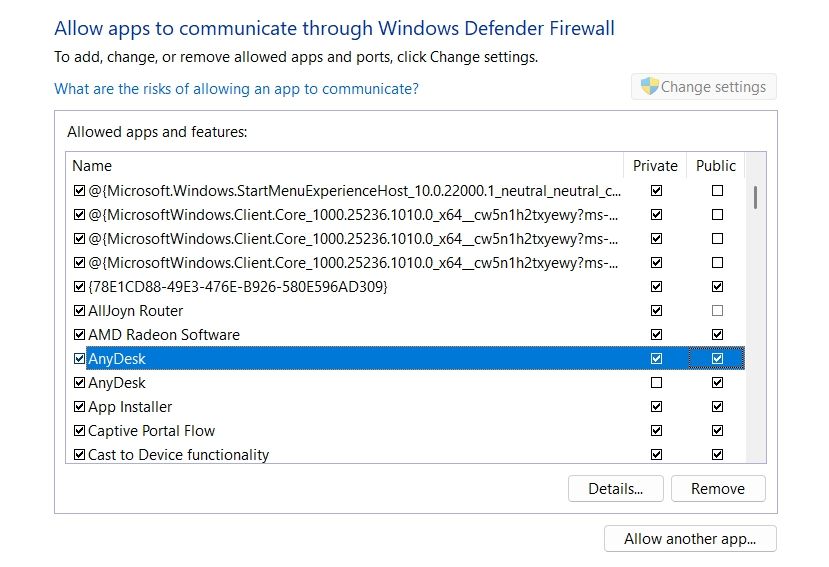Uncheck App Installer name checkbox

coord(79,407)
